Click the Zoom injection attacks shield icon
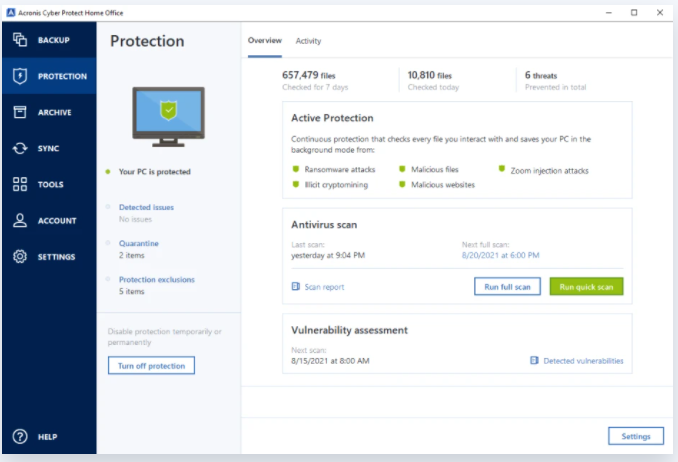Screen dimensions: 678x462 point(502,168)
